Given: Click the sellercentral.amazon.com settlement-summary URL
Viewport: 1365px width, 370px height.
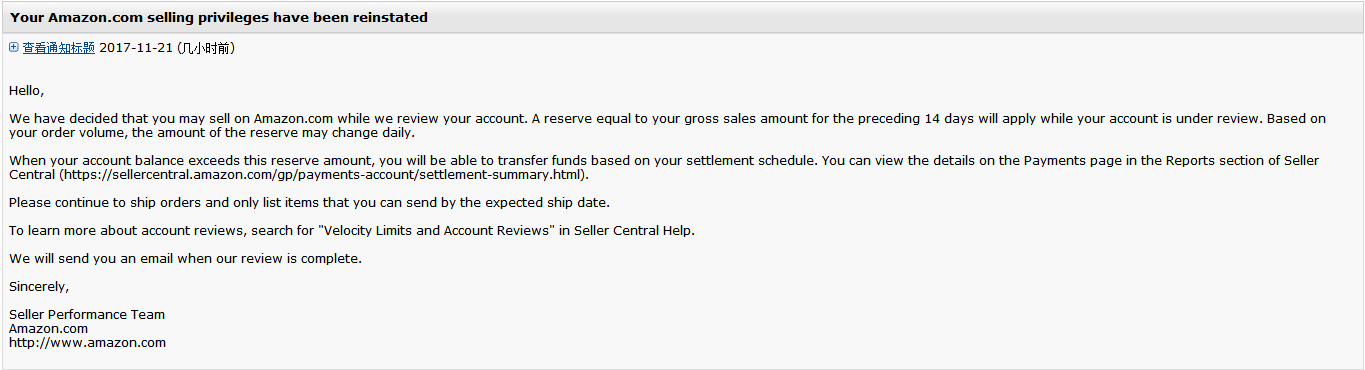Looking at the screenshot, I should [322, 175].
